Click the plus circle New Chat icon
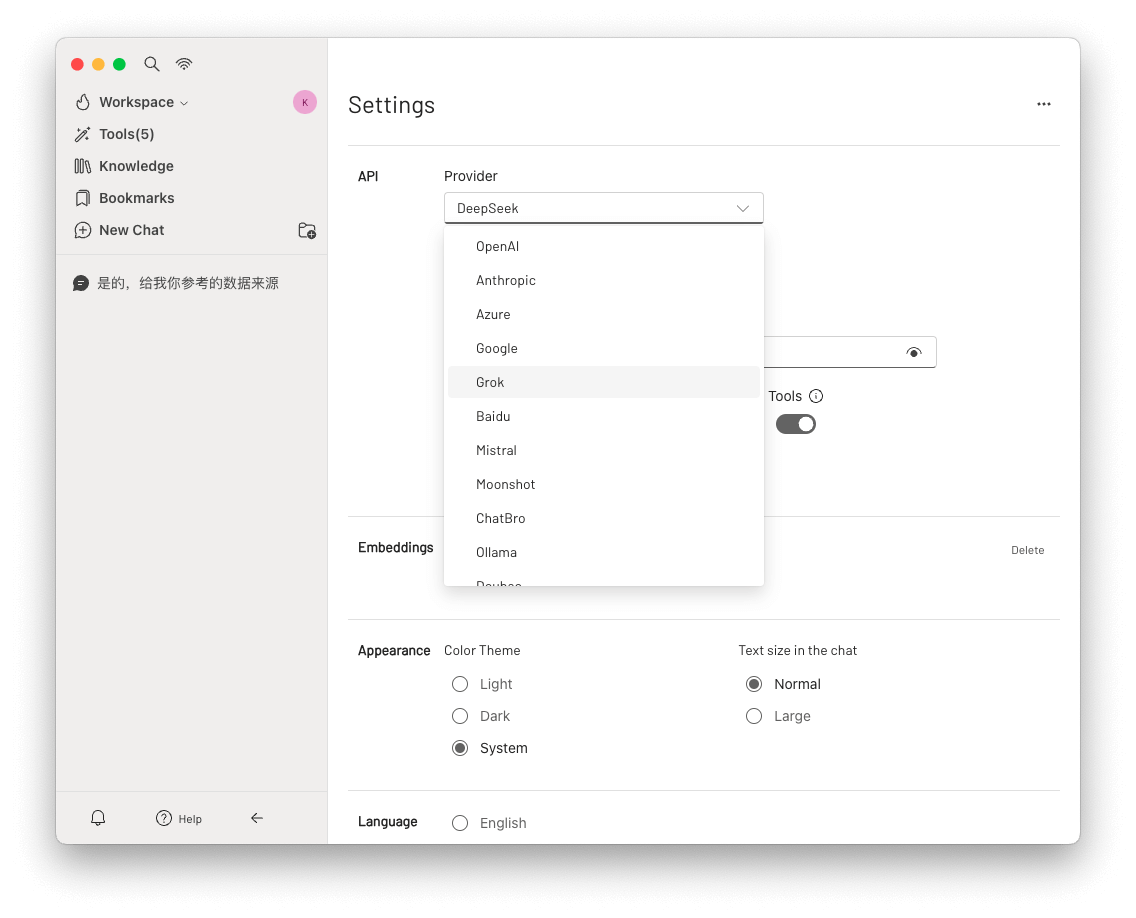The height and width of the screenshot is (918, 1136). 83,230
